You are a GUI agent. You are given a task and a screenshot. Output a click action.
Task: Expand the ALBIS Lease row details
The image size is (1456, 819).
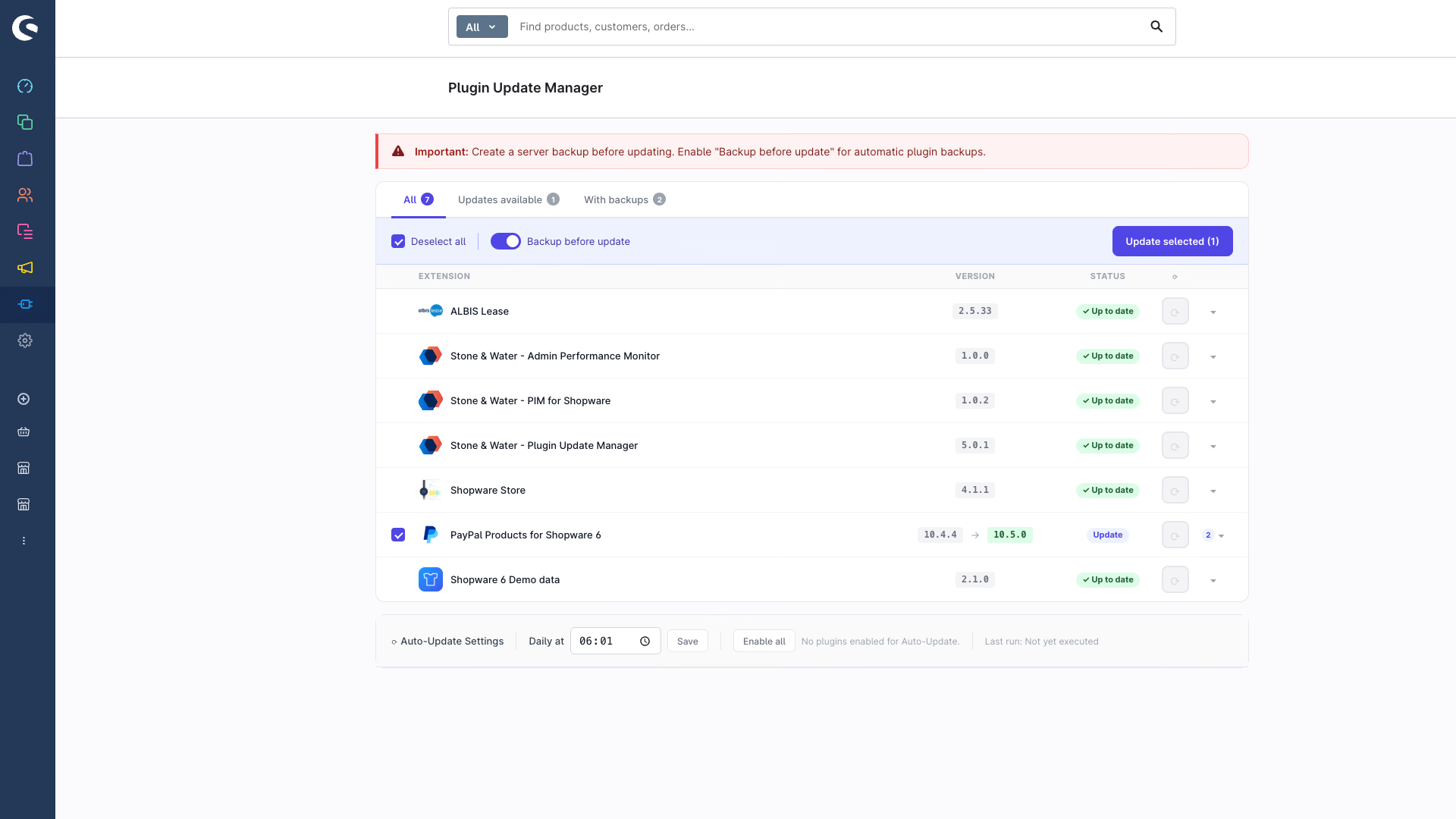pyautogui.click(x=1213, y=312)
